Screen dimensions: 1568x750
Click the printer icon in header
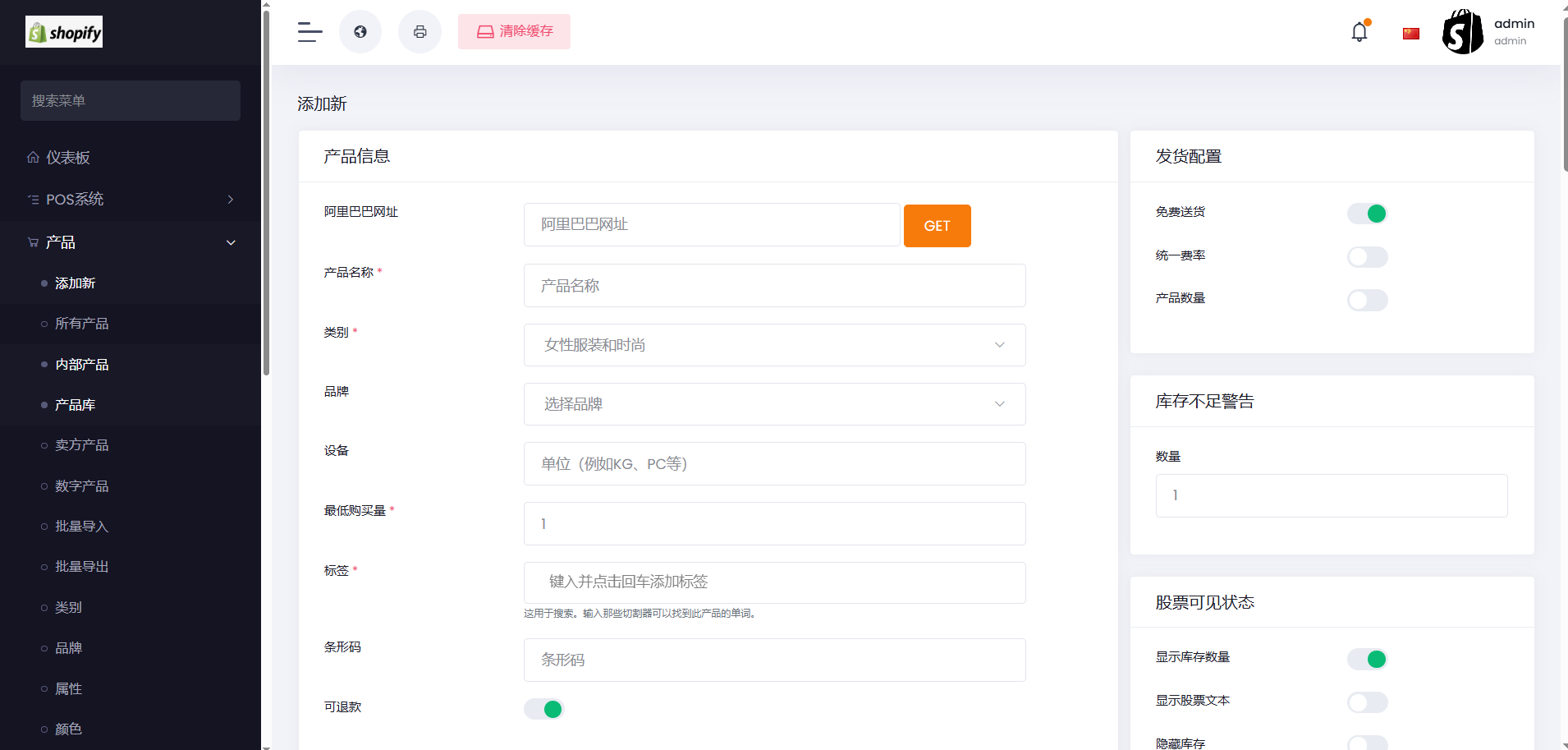click(420, 32)
